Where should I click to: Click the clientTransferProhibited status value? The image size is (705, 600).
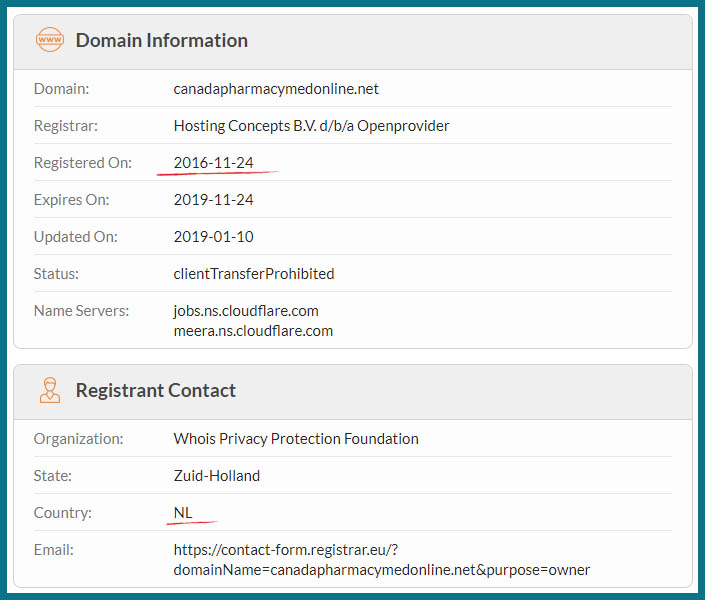254,274
